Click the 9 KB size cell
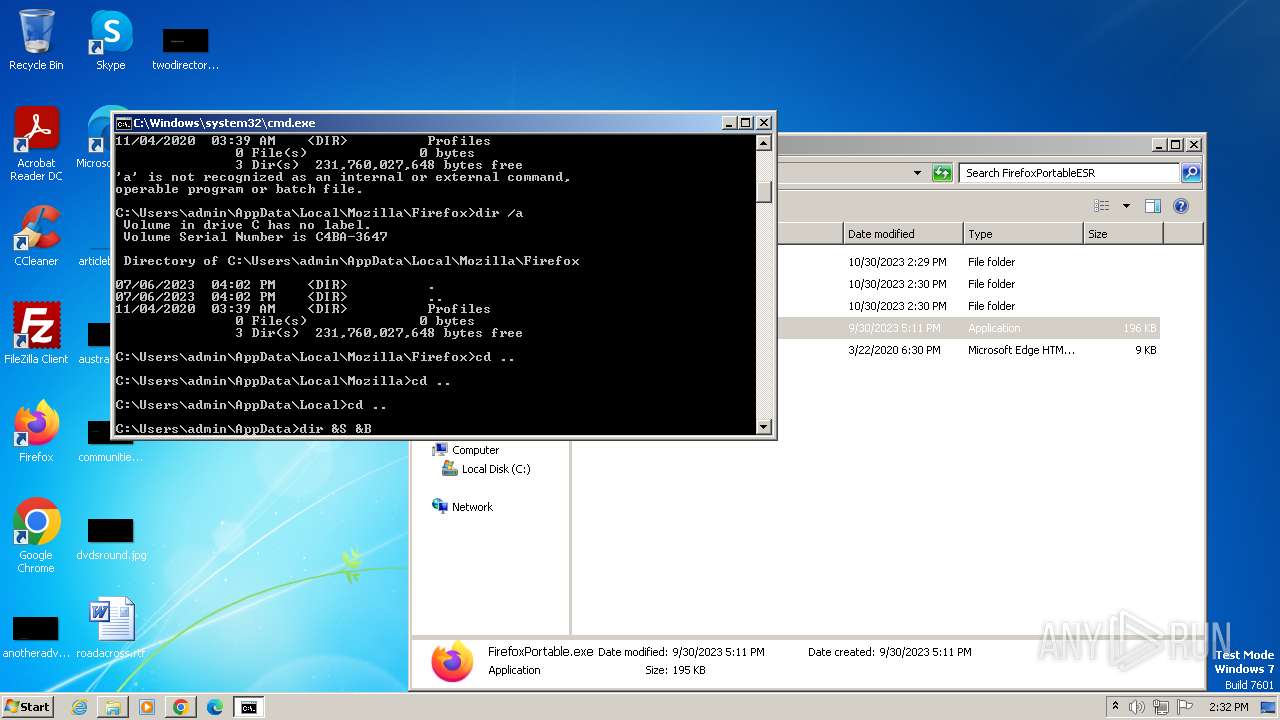The image size is (1280, 720). coord(1146,350)
